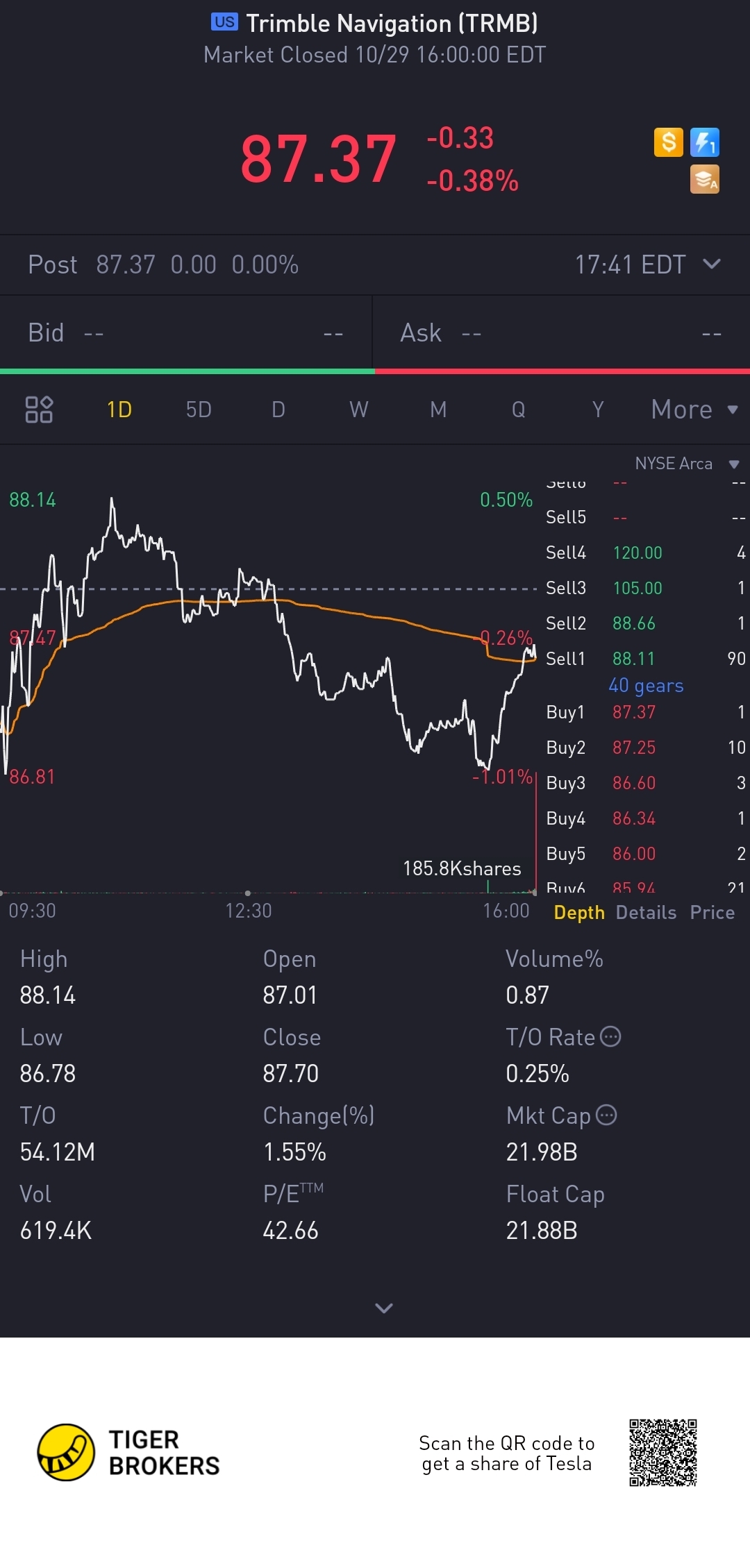Tap the High value 88.14
The image size is (750, 1568).
pyautogui.click(x=47, y=995)
